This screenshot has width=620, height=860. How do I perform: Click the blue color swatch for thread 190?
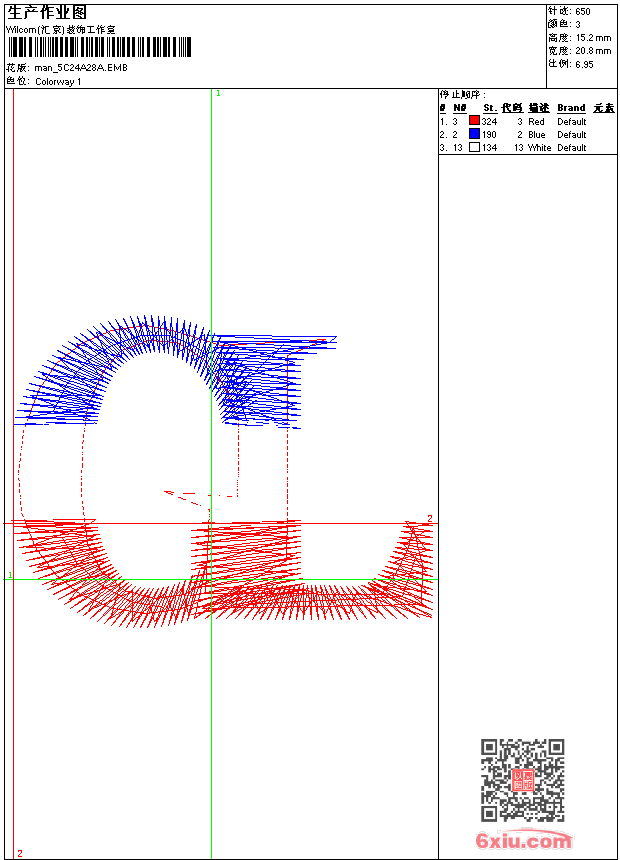coord(474,134)
